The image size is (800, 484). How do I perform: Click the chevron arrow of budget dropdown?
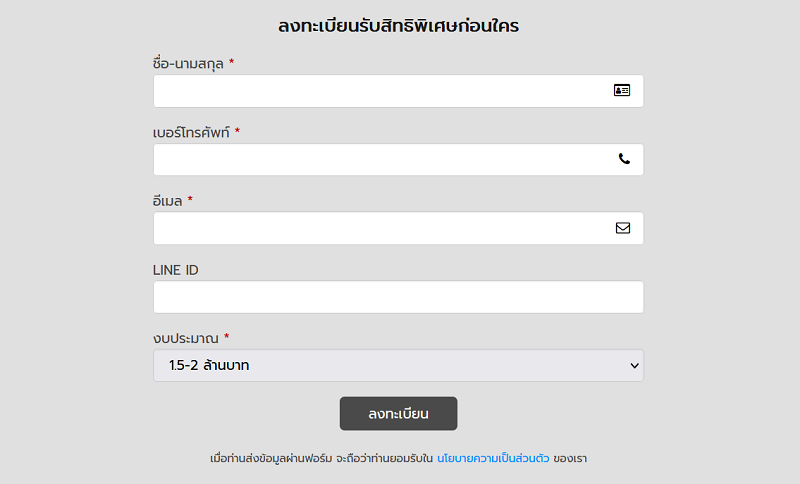click(634, 366)
